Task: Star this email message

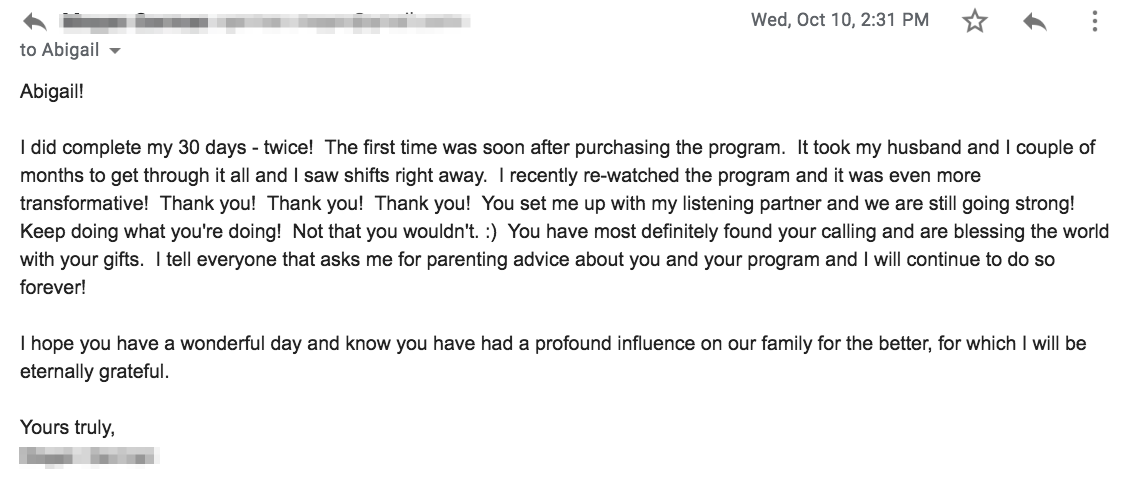Action: coord(975,21)
